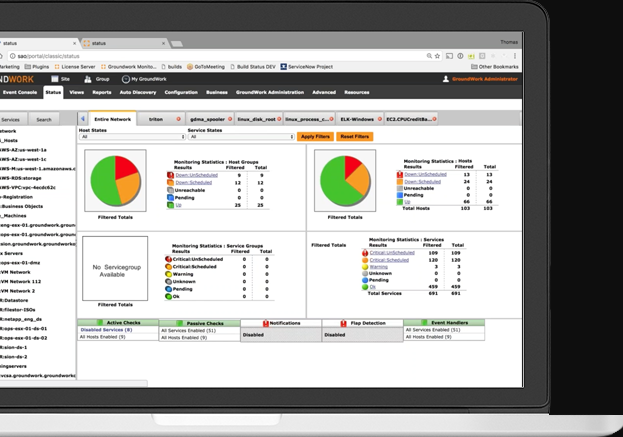
Task: Close the linux_process_c... tab
Action: coord(331,119)
